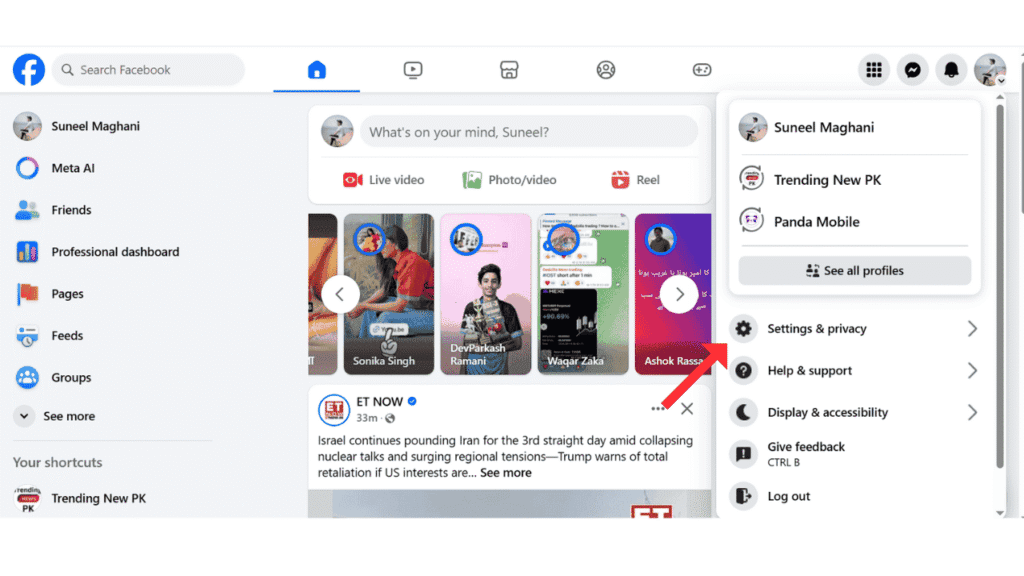
Task: Advance the stories carousel with right arrow
Action: click(x=679, y=294)
